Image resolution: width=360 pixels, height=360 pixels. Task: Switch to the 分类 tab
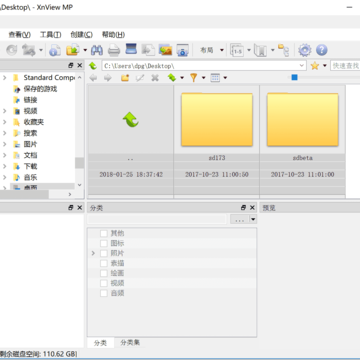point(100,343)
